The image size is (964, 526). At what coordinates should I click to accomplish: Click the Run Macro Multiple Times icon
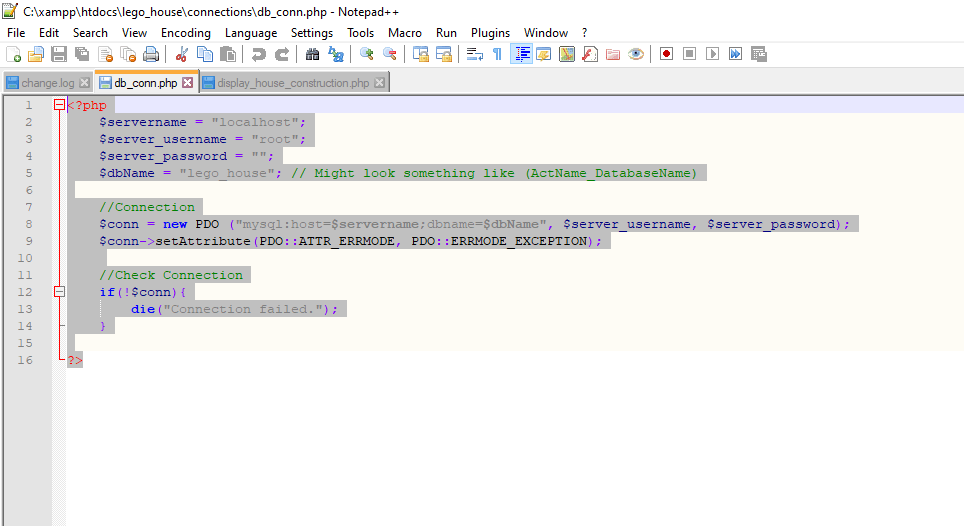[735, 54]
